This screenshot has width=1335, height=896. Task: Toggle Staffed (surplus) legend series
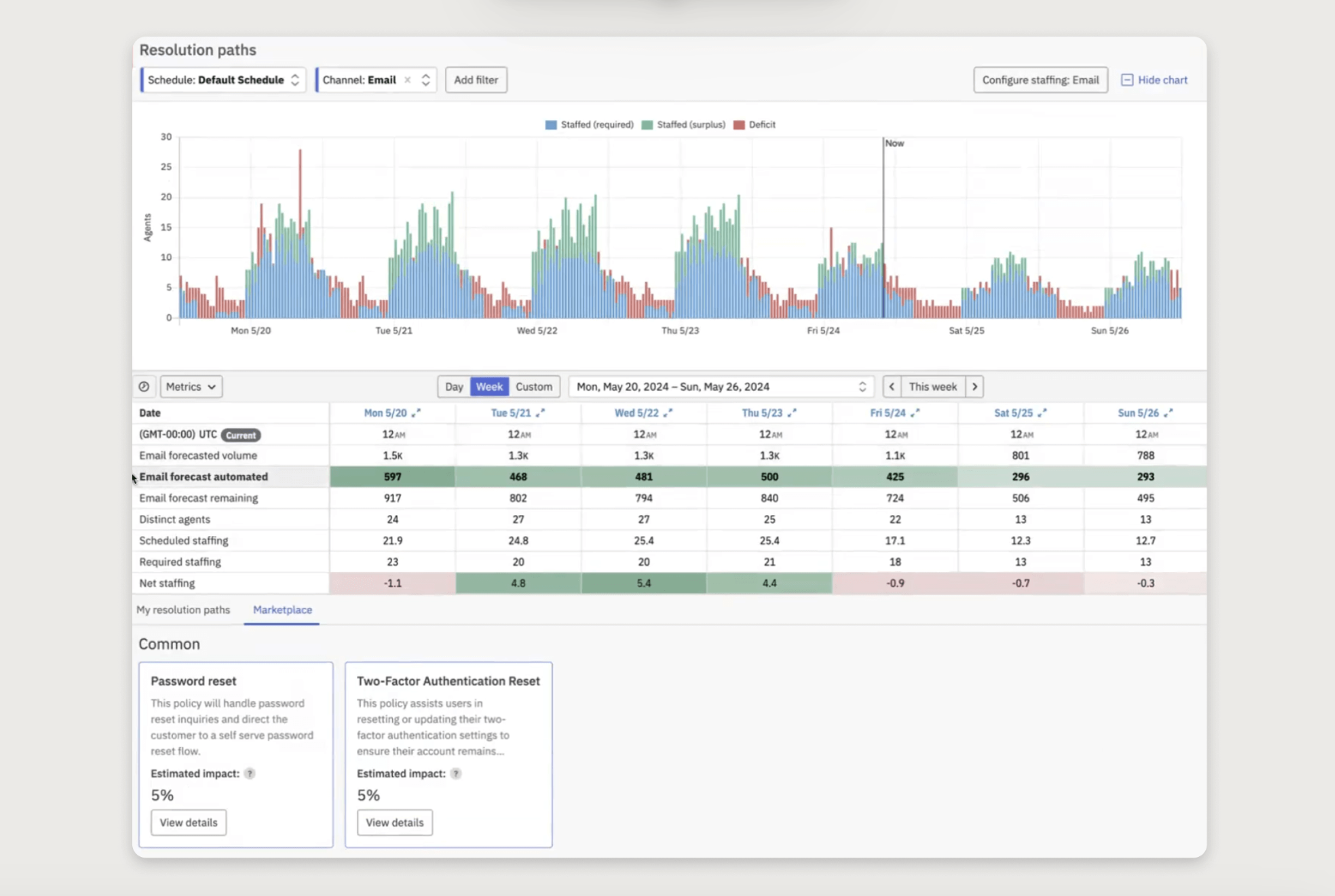coord(684,125)
